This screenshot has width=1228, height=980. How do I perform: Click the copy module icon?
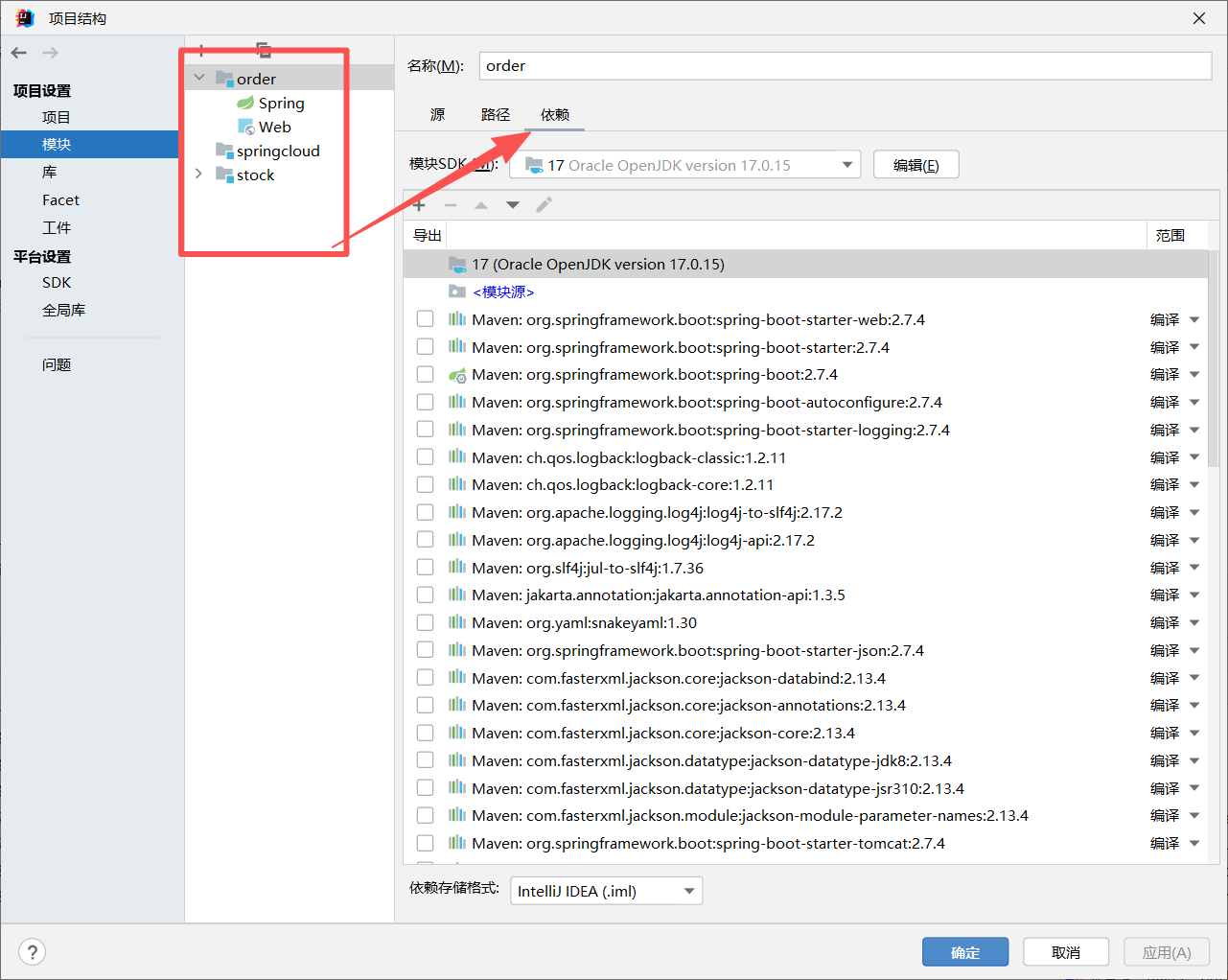click(263, 50)
